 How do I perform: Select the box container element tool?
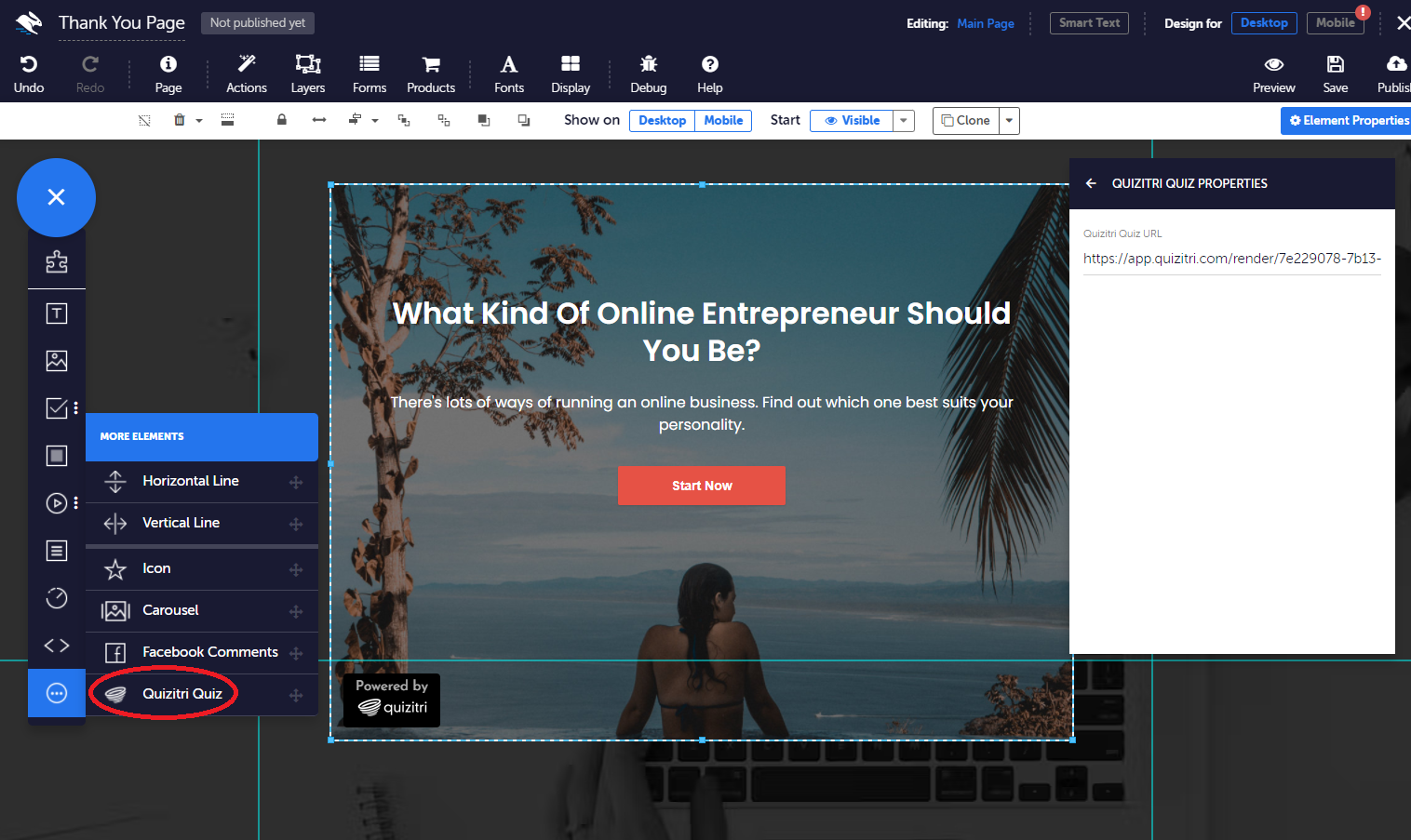[57, 456]
